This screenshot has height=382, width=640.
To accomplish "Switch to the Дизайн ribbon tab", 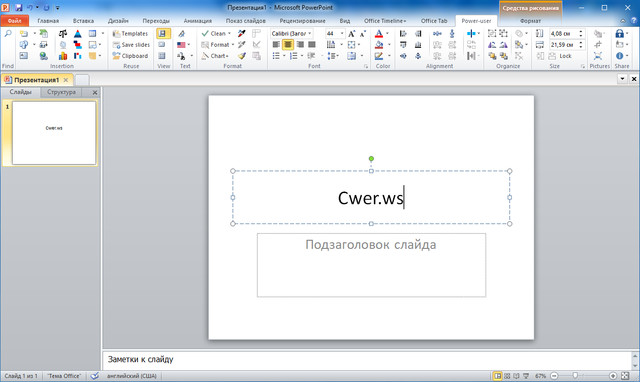I will [x=118, y=21].
